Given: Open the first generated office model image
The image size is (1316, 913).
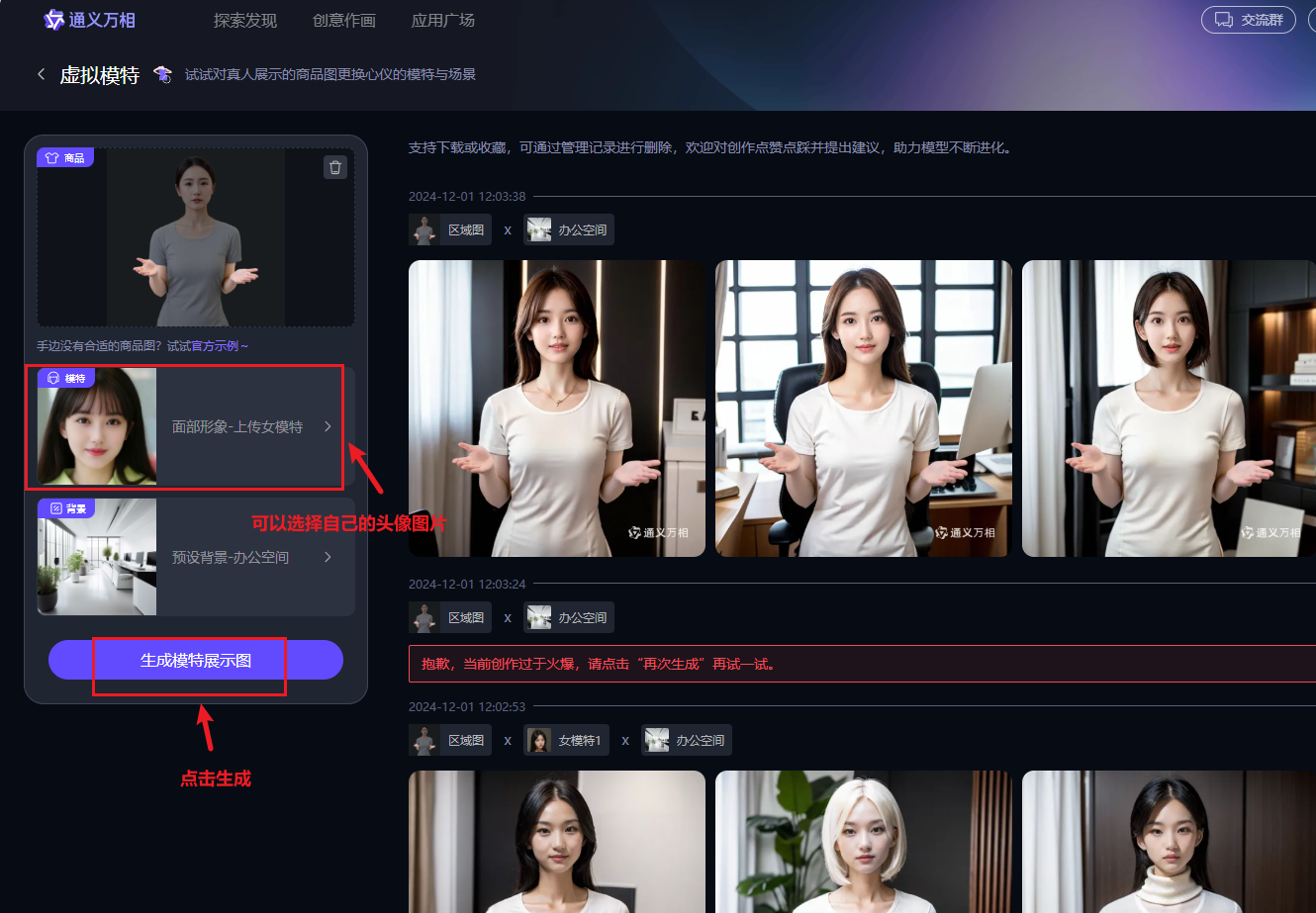Looking at the screenshot, I should click(556, 408).
